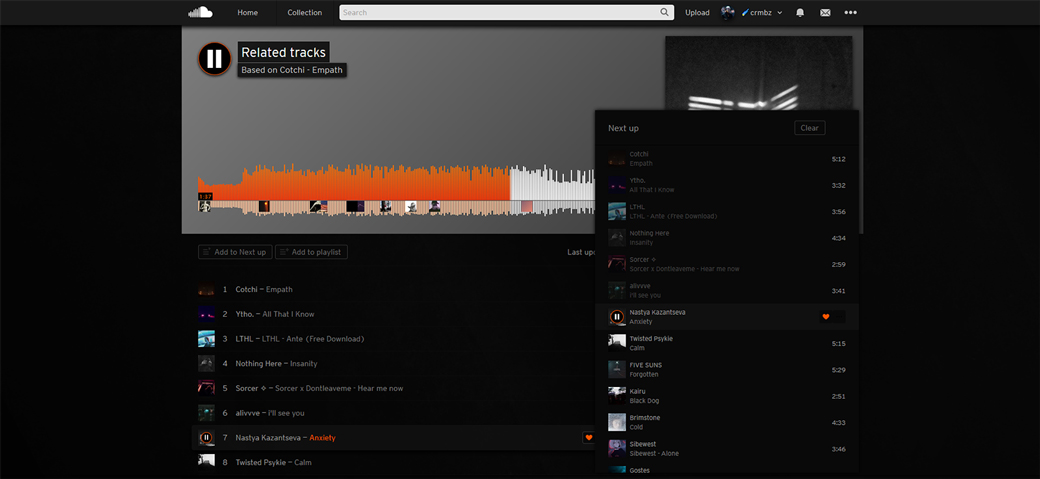Screen dimensions: 1040x479
Task: Open the Upload page
Action: click(x=697, y=13)
